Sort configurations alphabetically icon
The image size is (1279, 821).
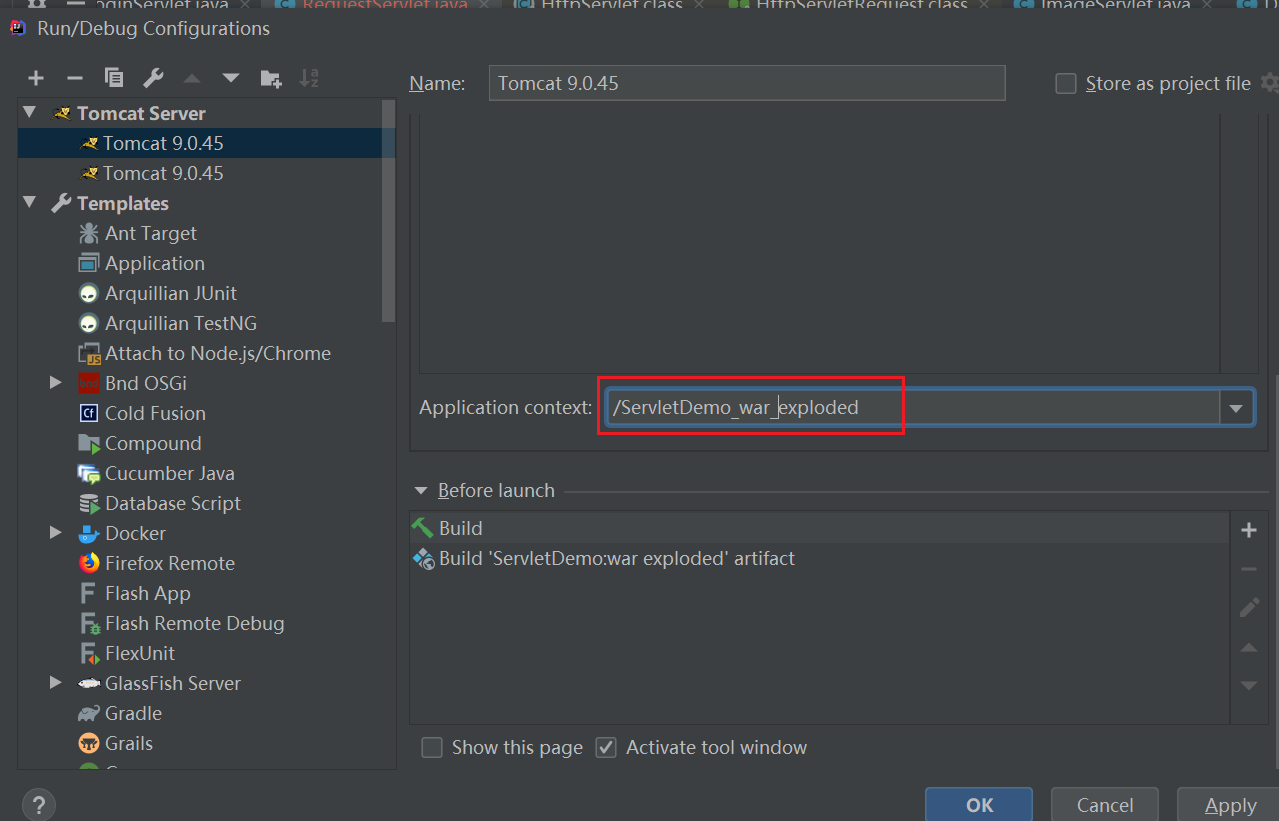309,78
